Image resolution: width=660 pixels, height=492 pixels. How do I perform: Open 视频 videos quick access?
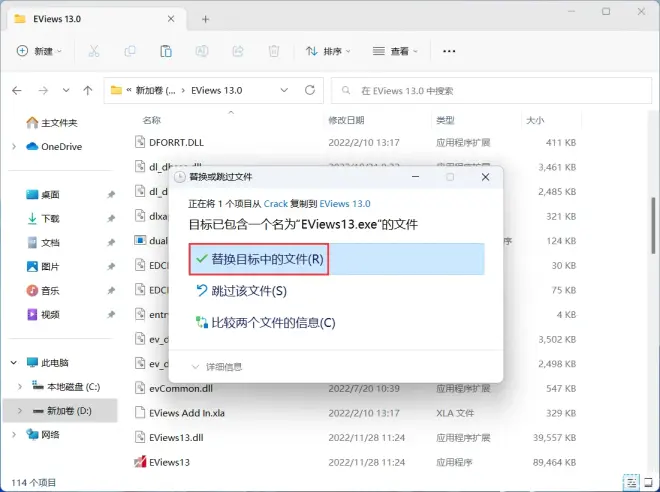[x=43, y=314]
